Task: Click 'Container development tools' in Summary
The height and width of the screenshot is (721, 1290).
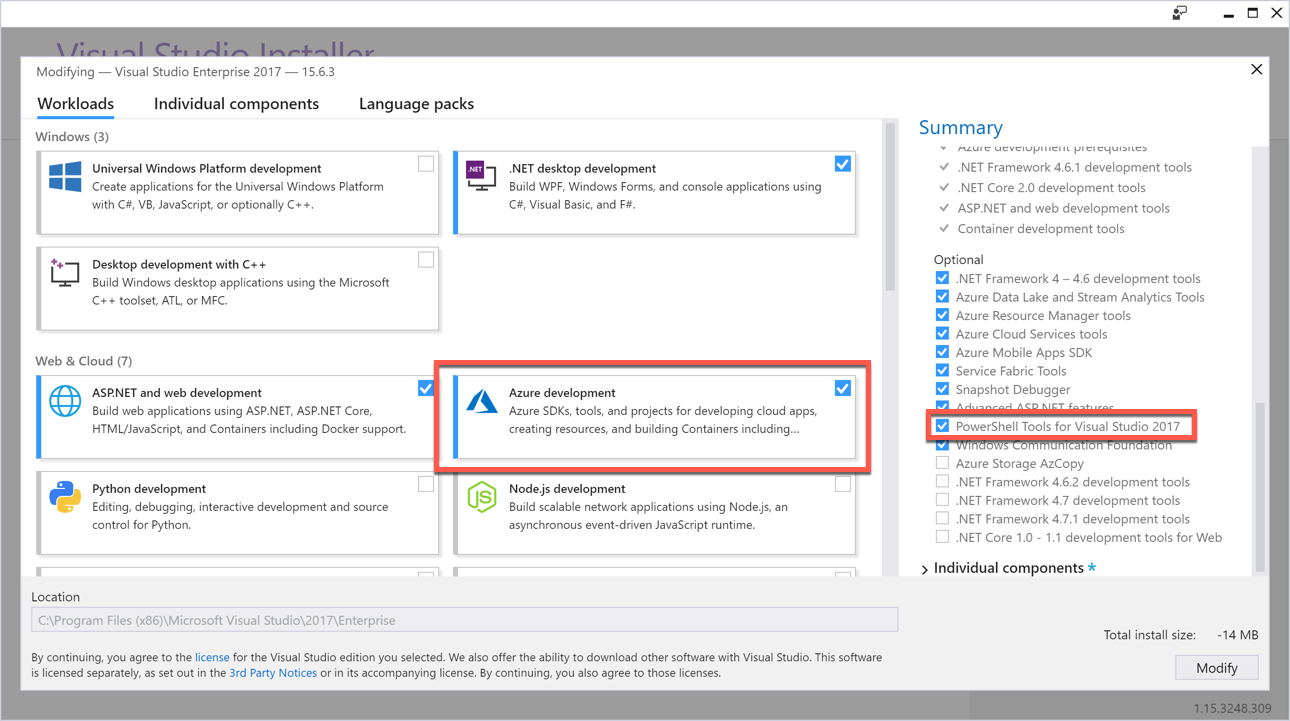Action: [1040, 229]
